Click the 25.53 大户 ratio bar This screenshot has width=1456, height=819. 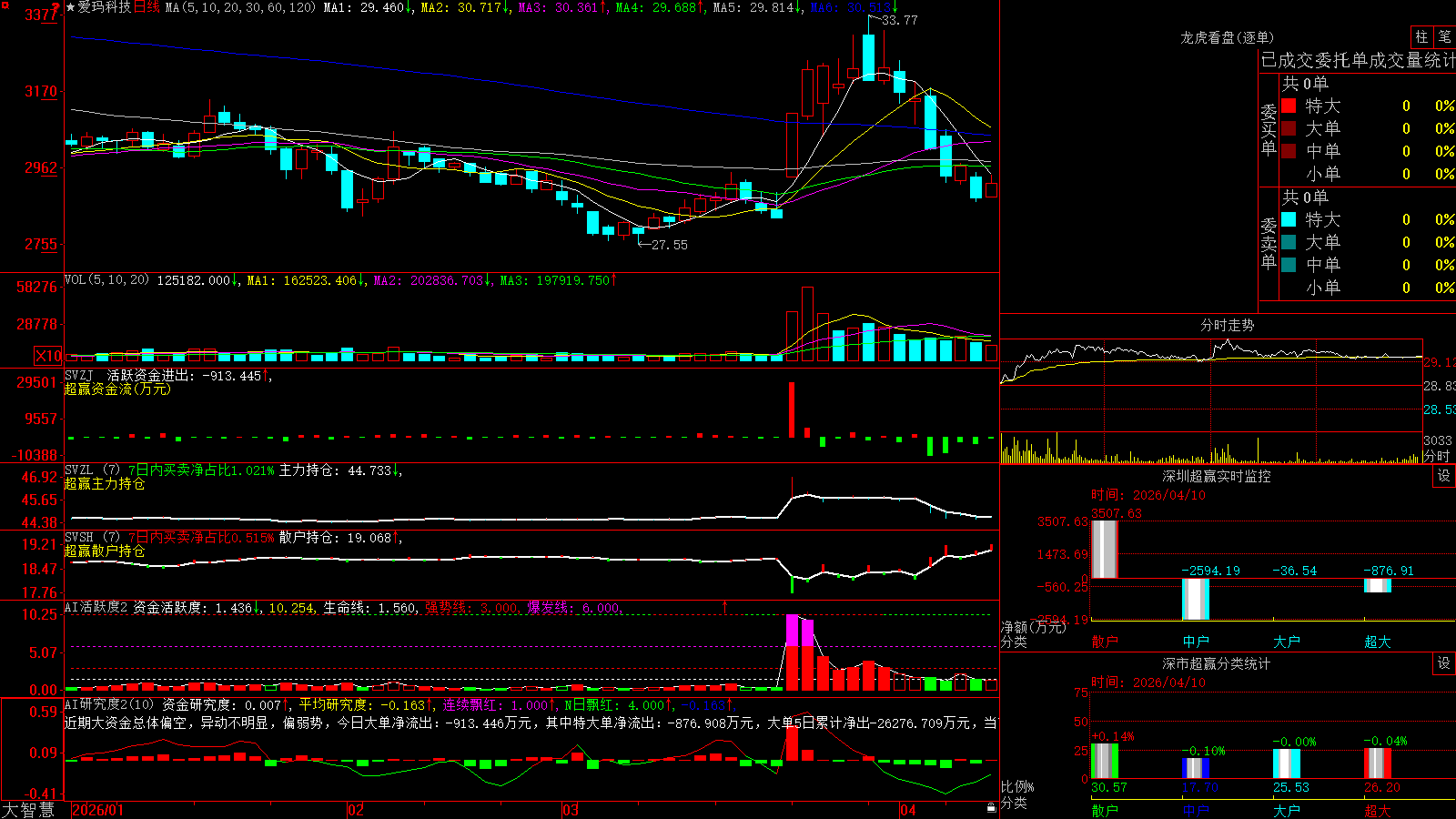[x=1287, y=764]
